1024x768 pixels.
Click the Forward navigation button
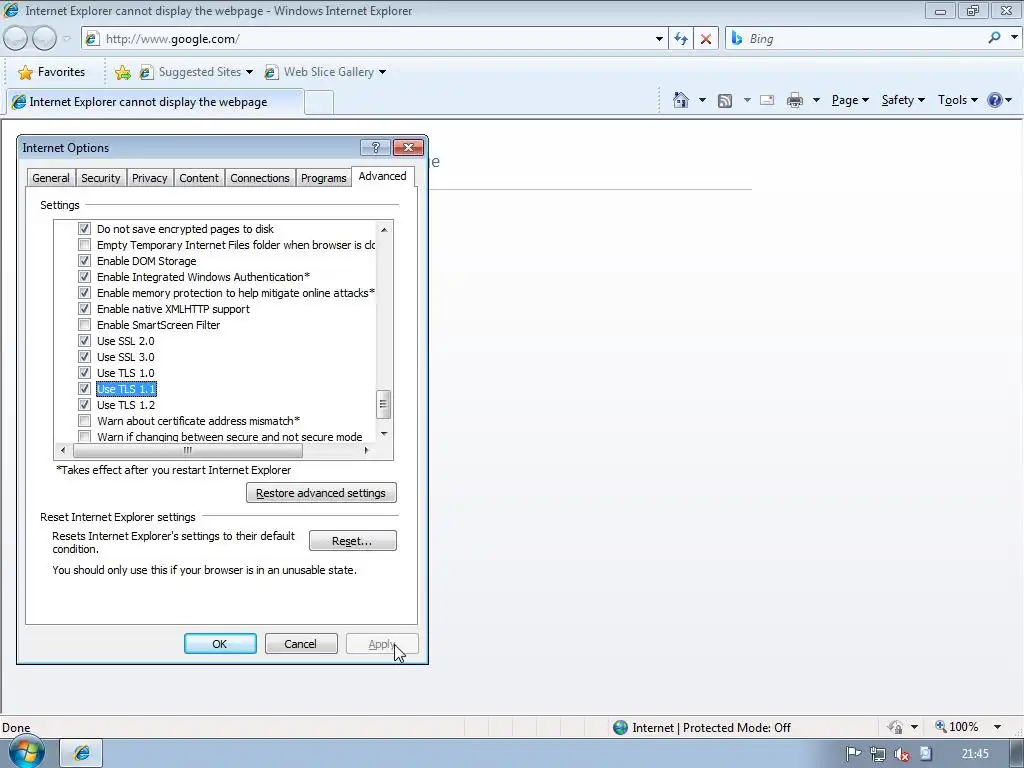pos(44,39)
